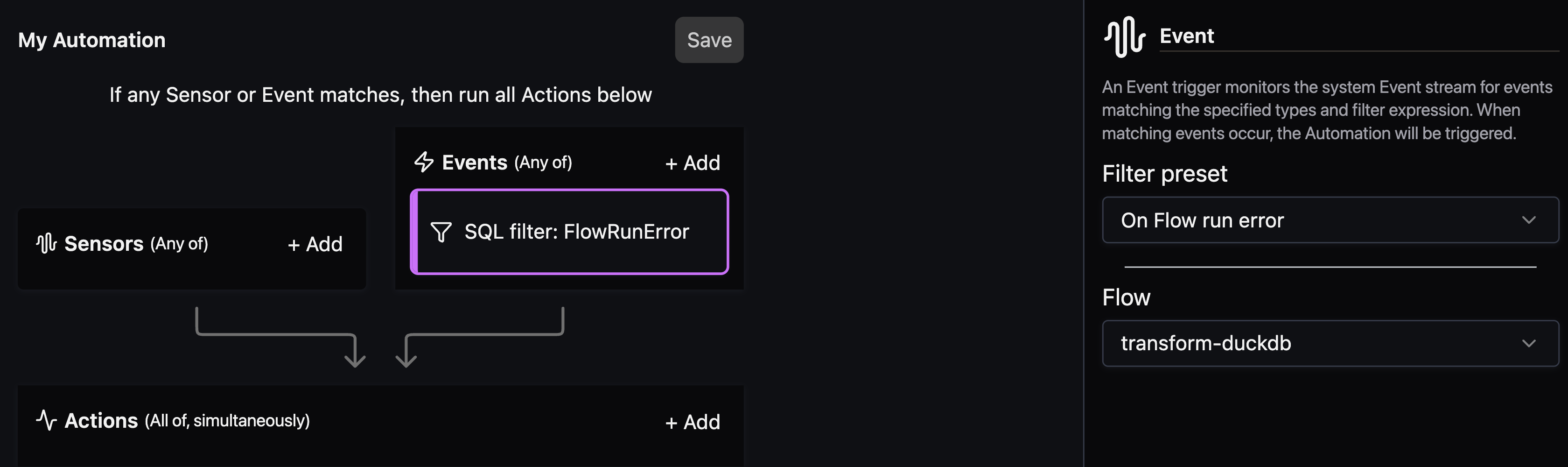Click the funnel filter icon
This screenshot has width=1568, height=467.
click(441, 232)
